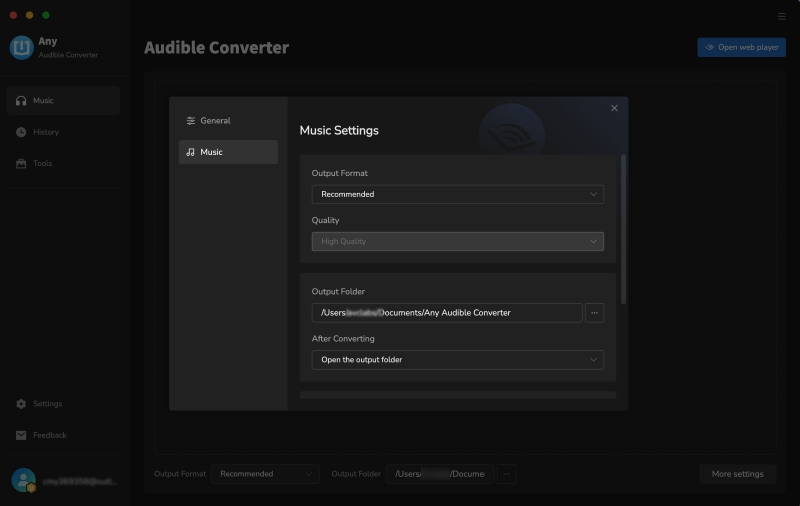Select the Music settings tab
Viewport: 800px width, 506px height.
click(x=228, y=152)
